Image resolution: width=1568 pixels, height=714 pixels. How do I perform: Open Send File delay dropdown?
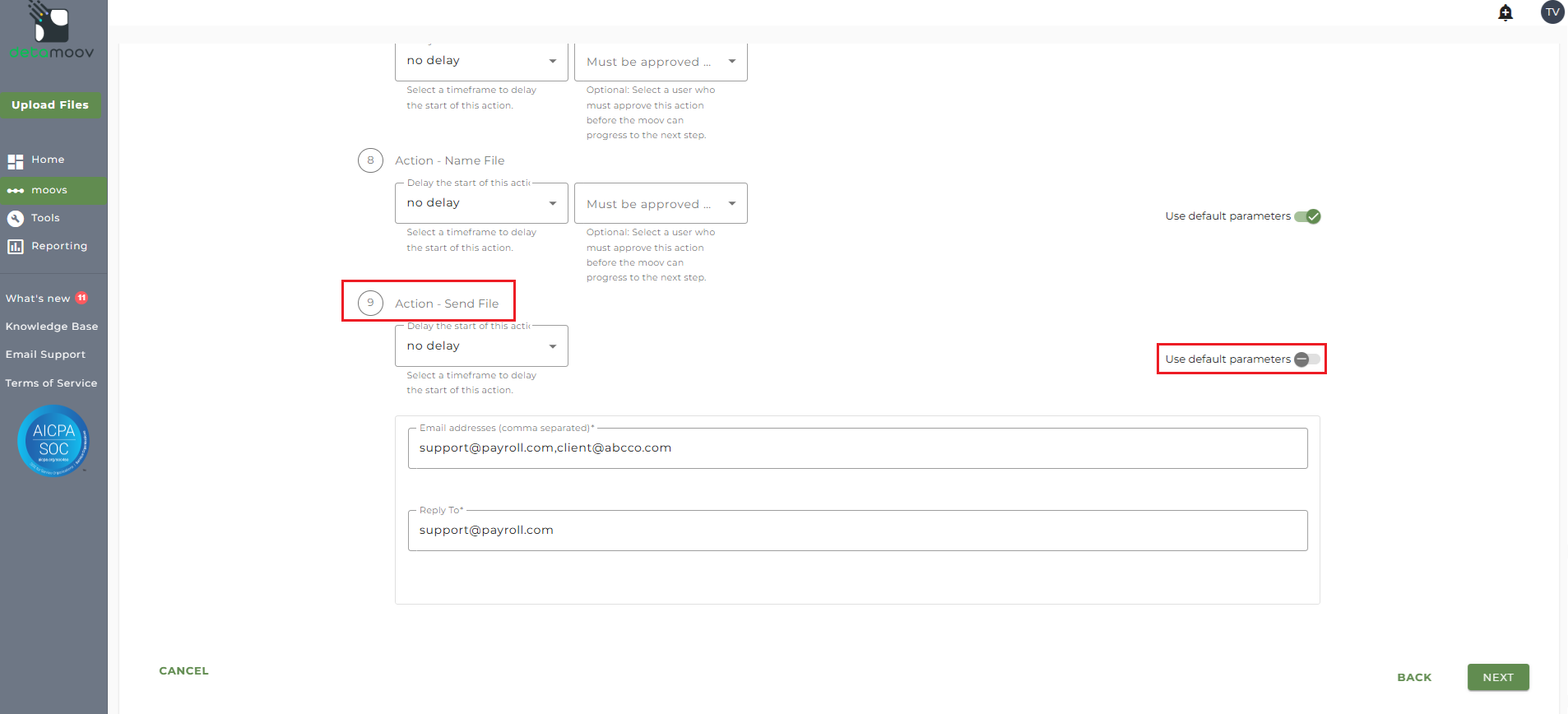pyautogui.click(x=481, y=346)
